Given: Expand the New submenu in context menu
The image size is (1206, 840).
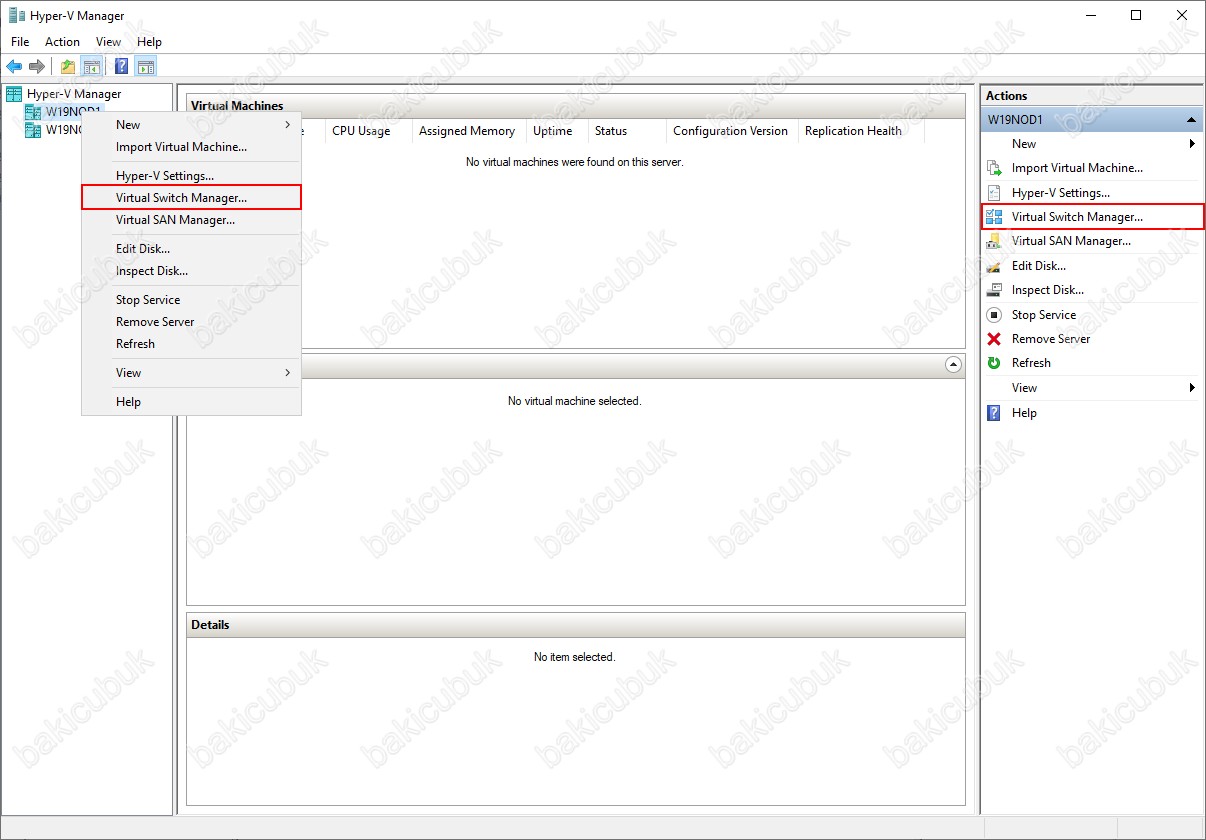Looking at the screenshot, I should click(191, 125).
